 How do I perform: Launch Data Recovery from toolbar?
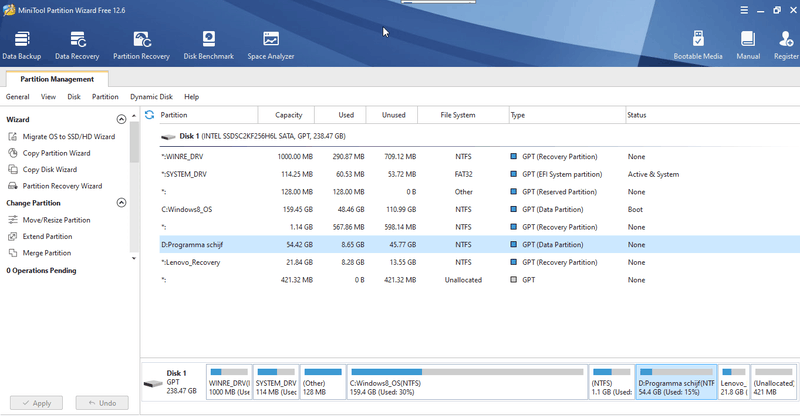pos(77,43)
